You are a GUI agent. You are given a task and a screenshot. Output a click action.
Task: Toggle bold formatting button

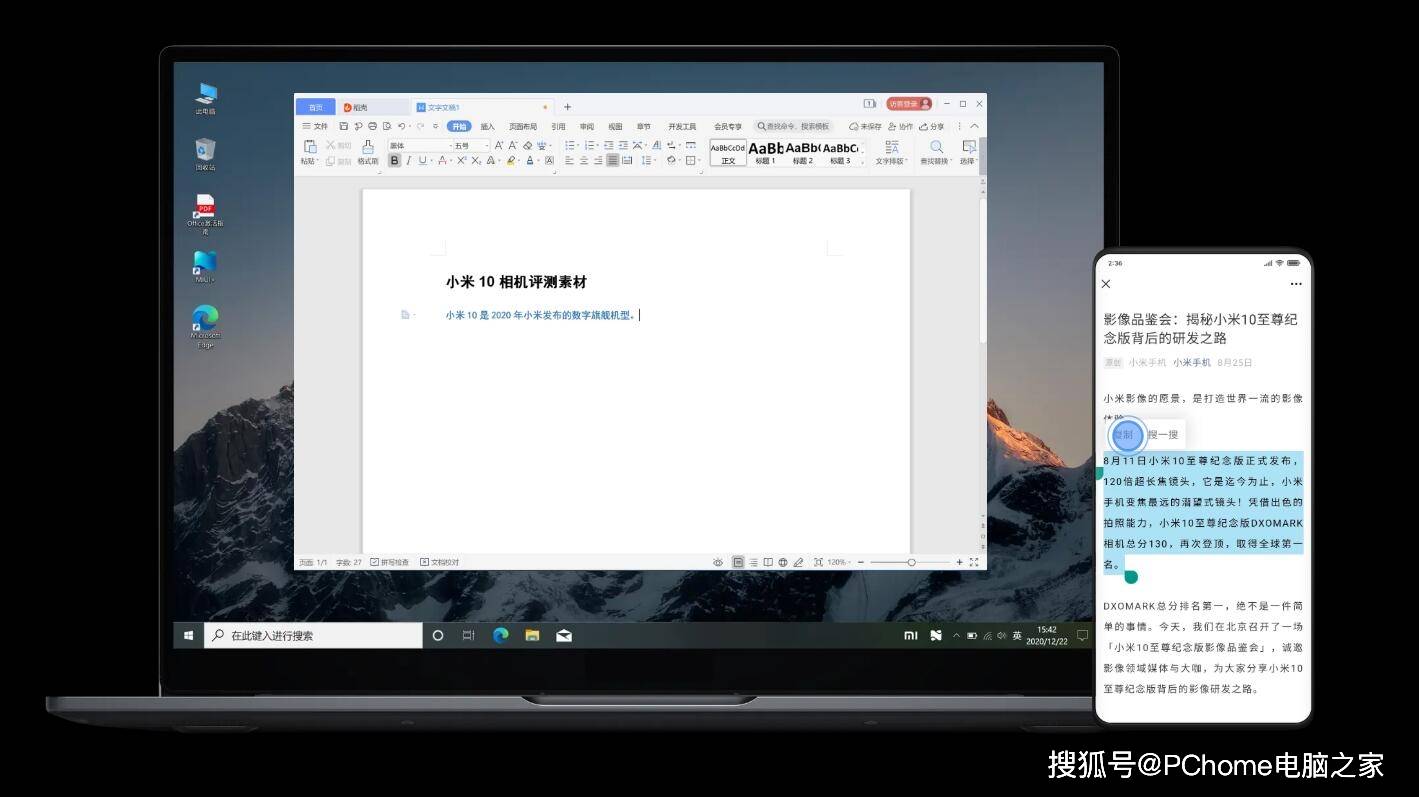click(x=394, y=160)
